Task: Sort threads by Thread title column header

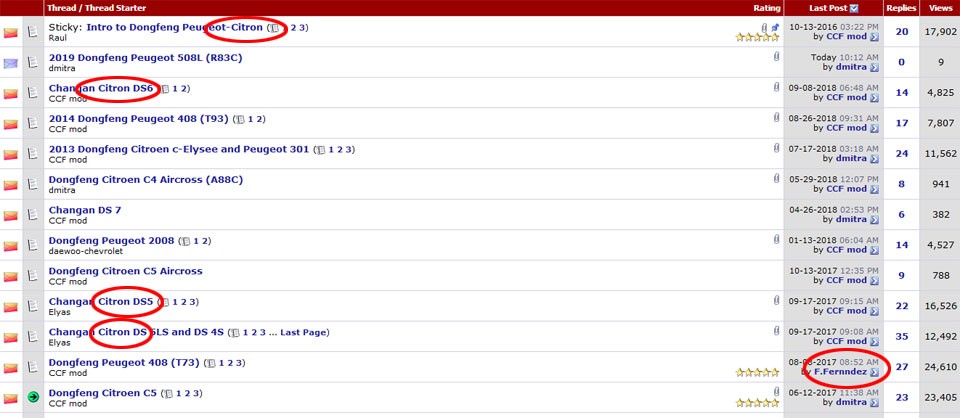Action: point(60,8)
